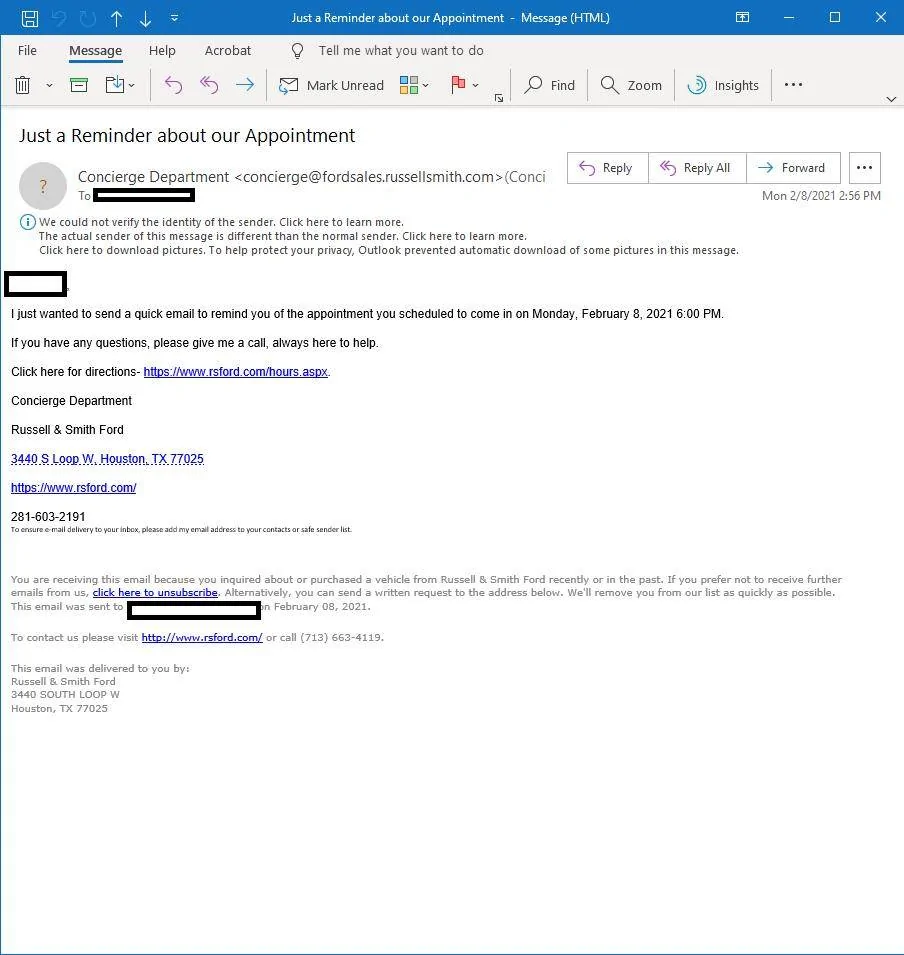Archive the message
The image size is (904, 955).
click(x=79, y=85)
